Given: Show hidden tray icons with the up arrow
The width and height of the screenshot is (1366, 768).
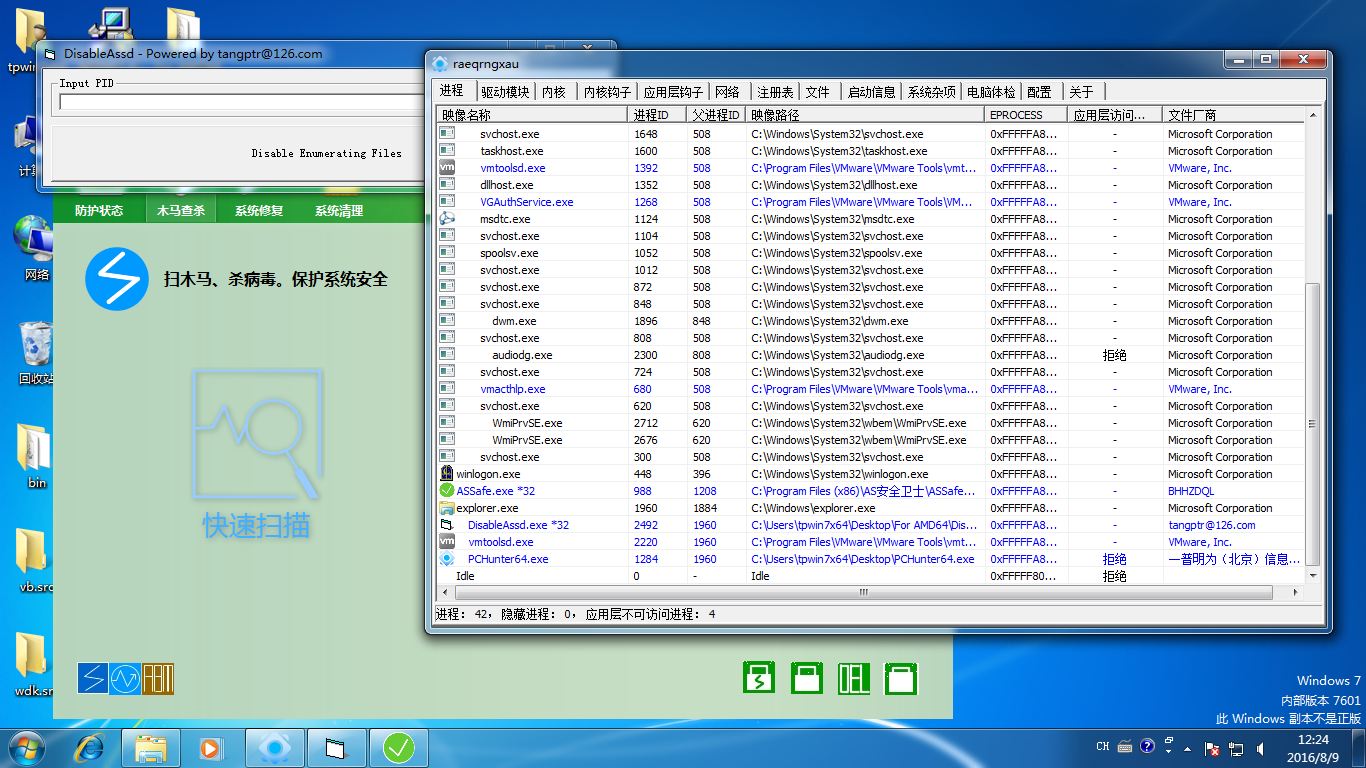Looking at the screenshot, I should (1188, 748).
